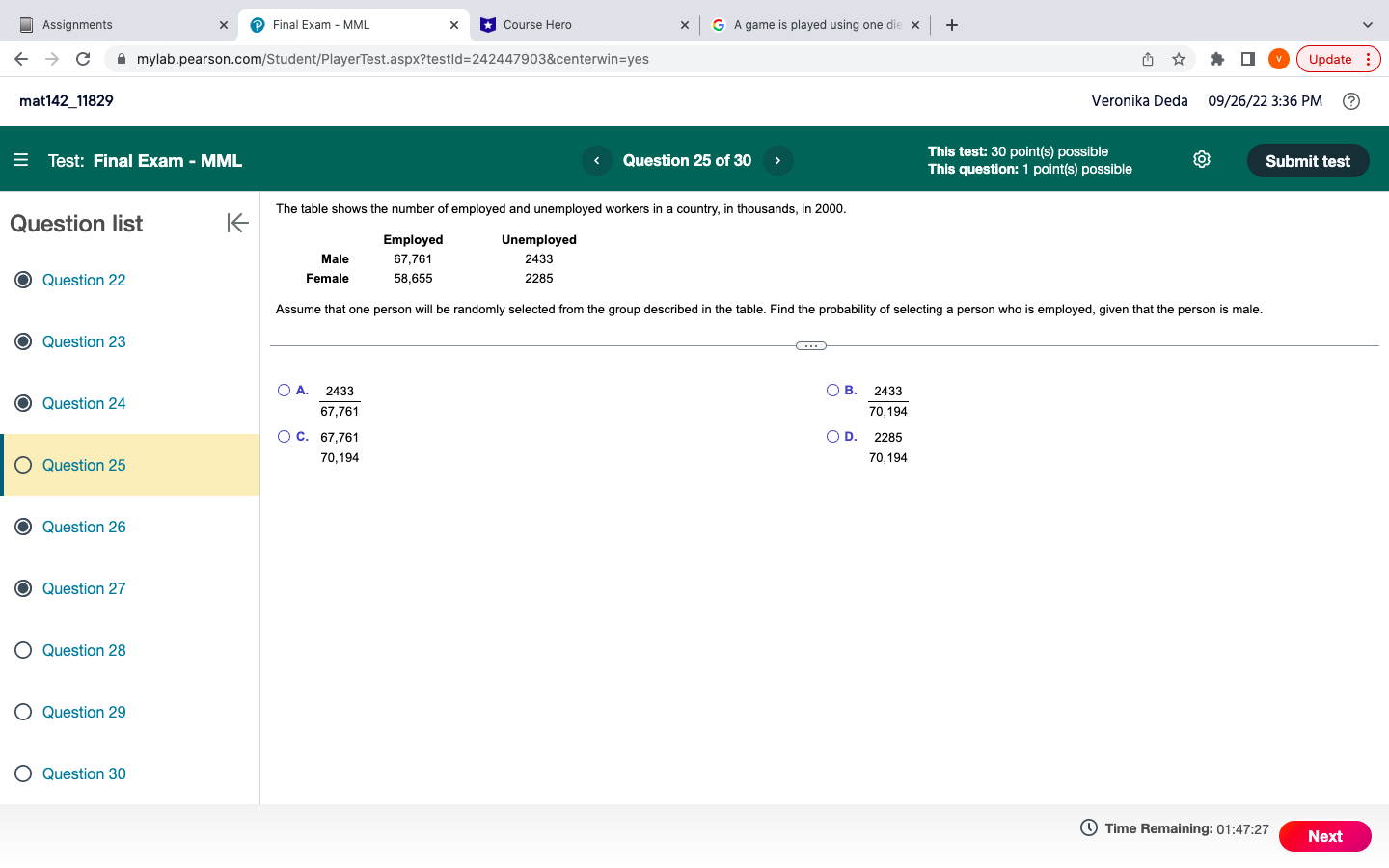Screen dimensions: 1389x868
Task: Go back with browser back arrow
Action: click(x=21, y=59)
